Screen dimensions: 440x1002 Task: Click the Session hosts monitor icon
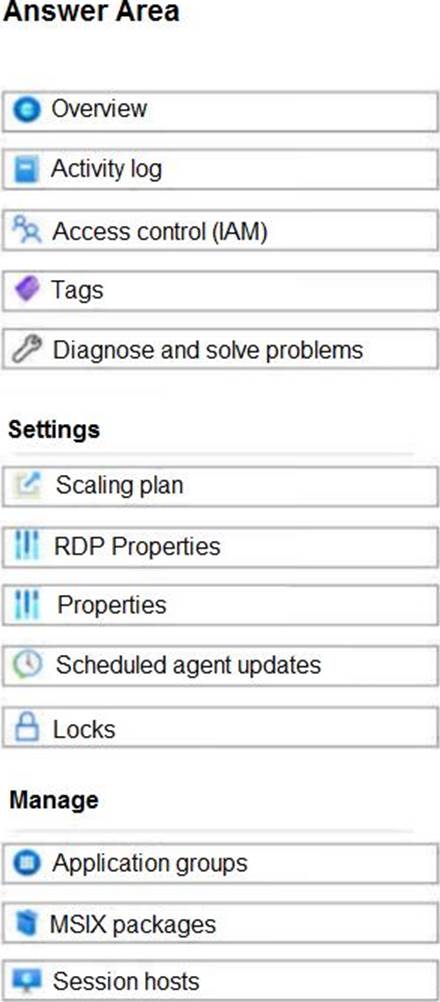27,980
